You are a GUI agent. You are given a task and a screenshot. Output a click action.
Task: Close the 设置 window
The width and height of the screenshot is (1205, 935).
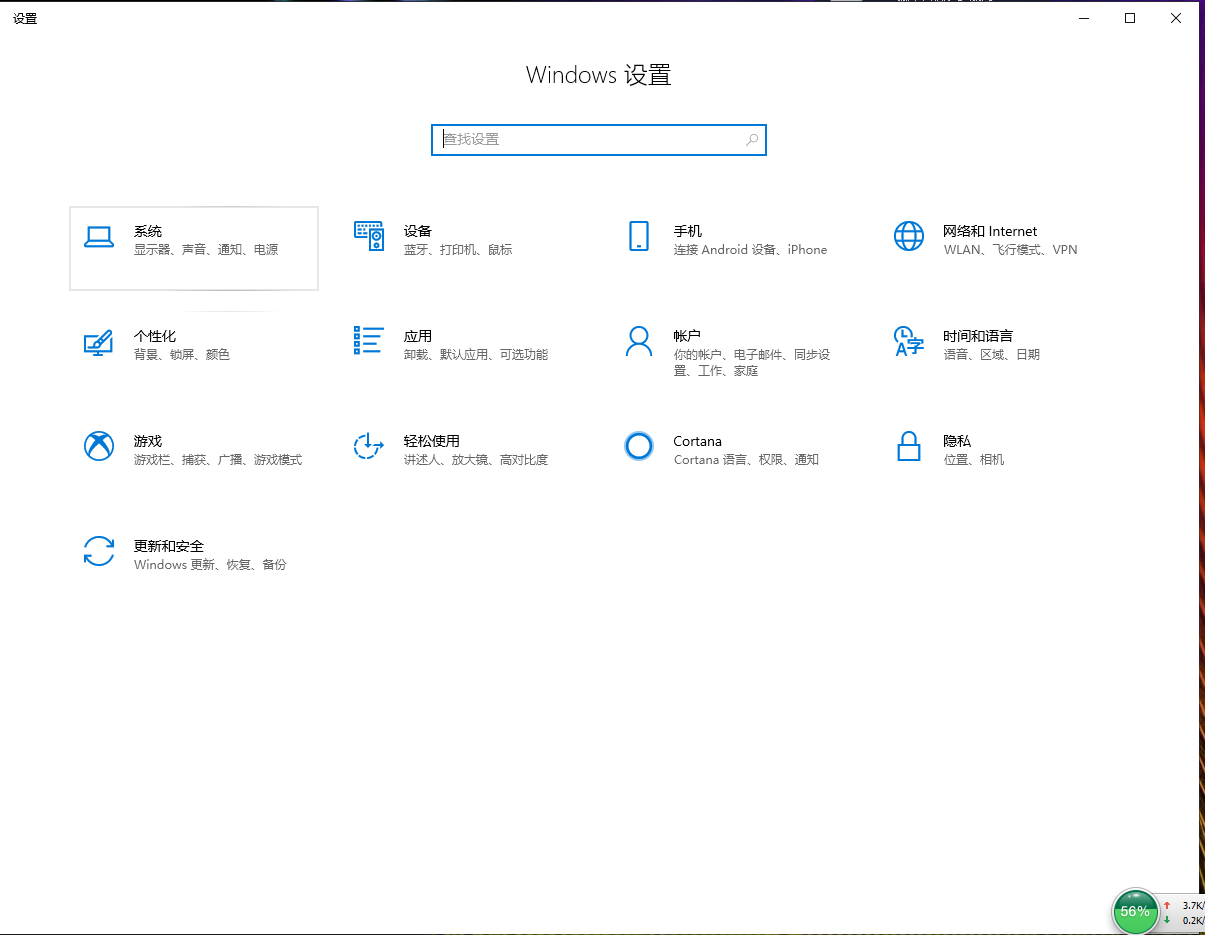click(x=1176, y=18)
